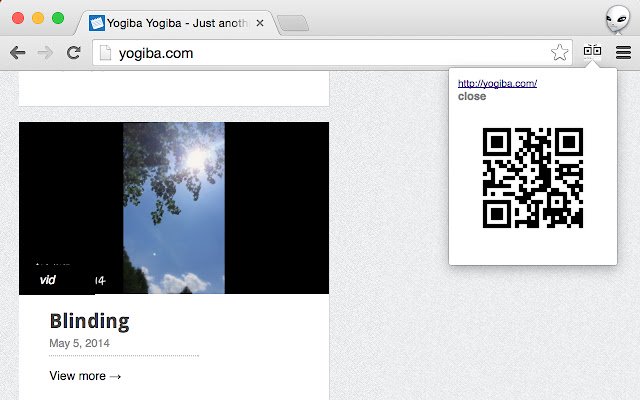Go back with the browser back arrow
Image resolution: width=640 pixels, height=400 pixels.
point(18,53)
